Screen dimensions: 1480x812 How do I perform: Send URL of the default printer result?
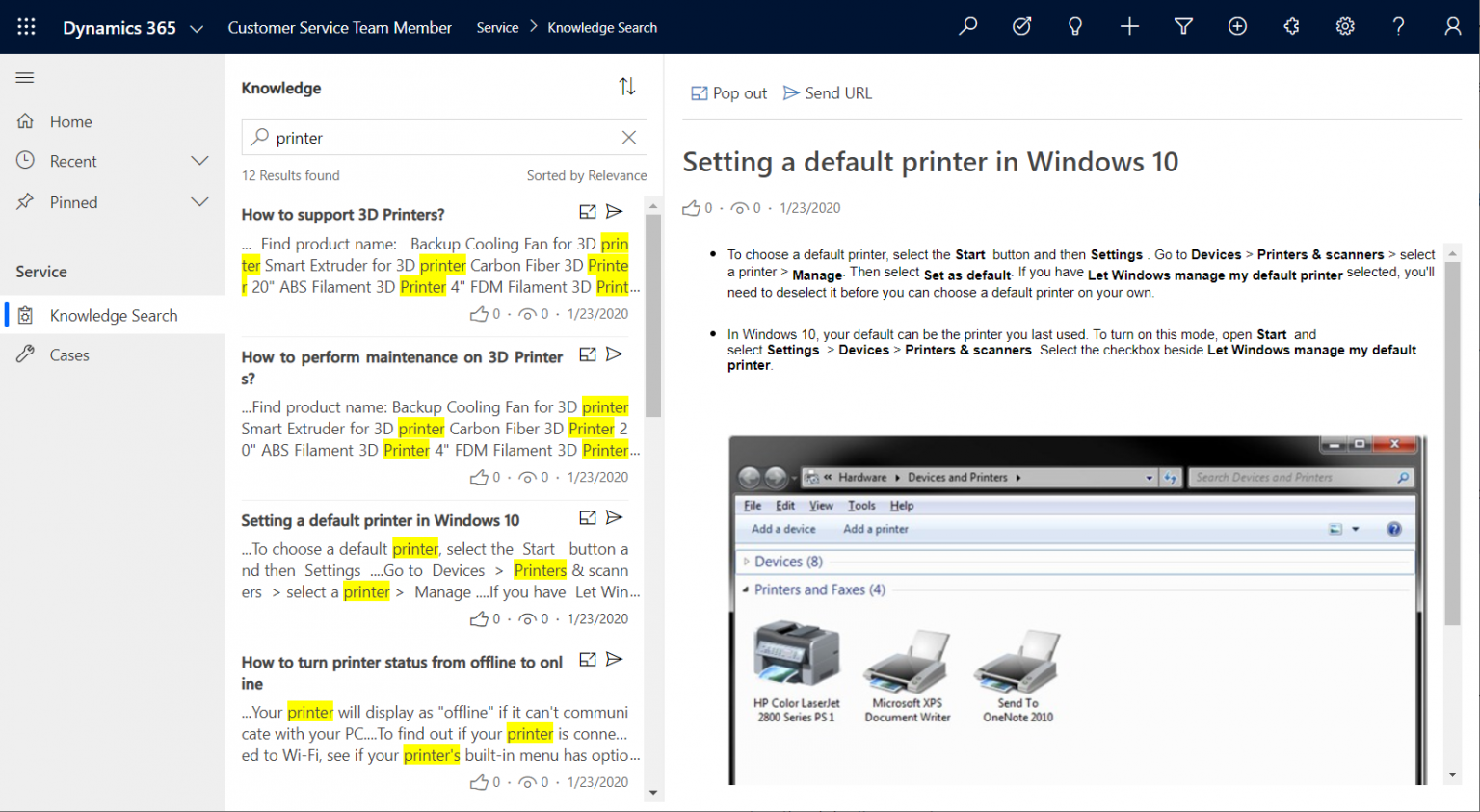click(614, 518)
